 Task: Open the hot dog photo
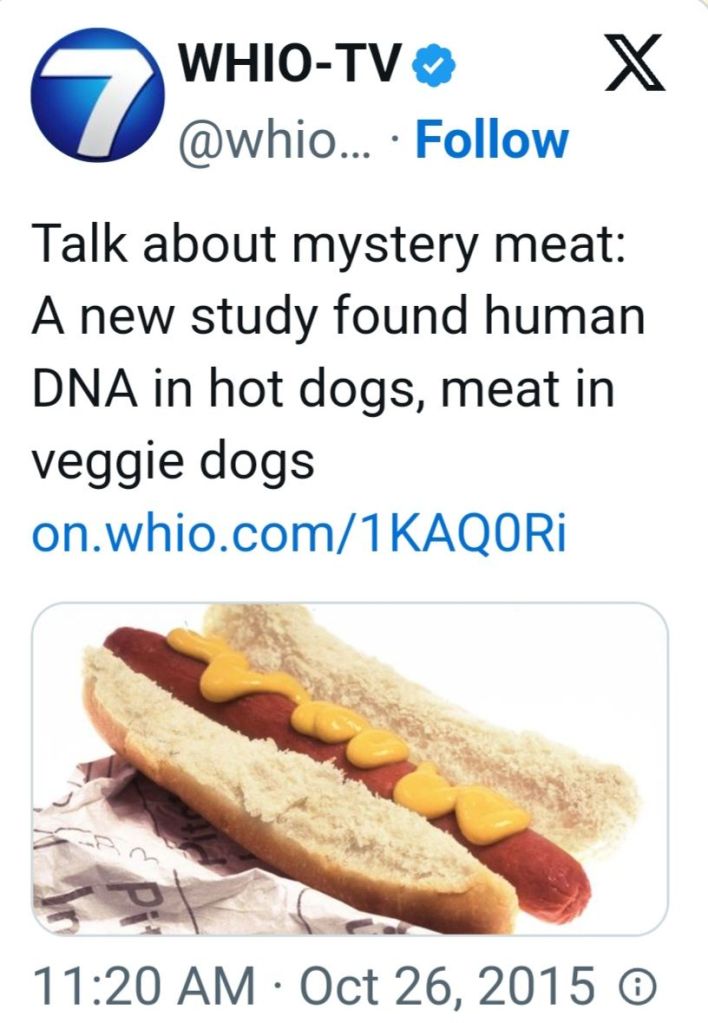point(350,768)
